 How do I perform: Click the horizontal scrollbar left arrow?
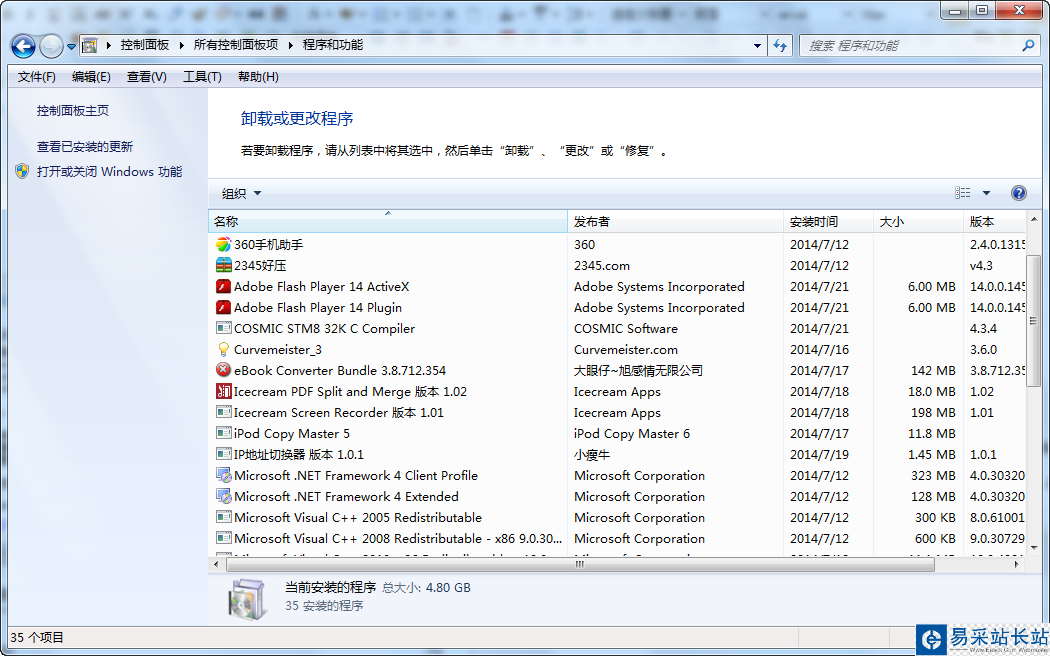[216, 564]
